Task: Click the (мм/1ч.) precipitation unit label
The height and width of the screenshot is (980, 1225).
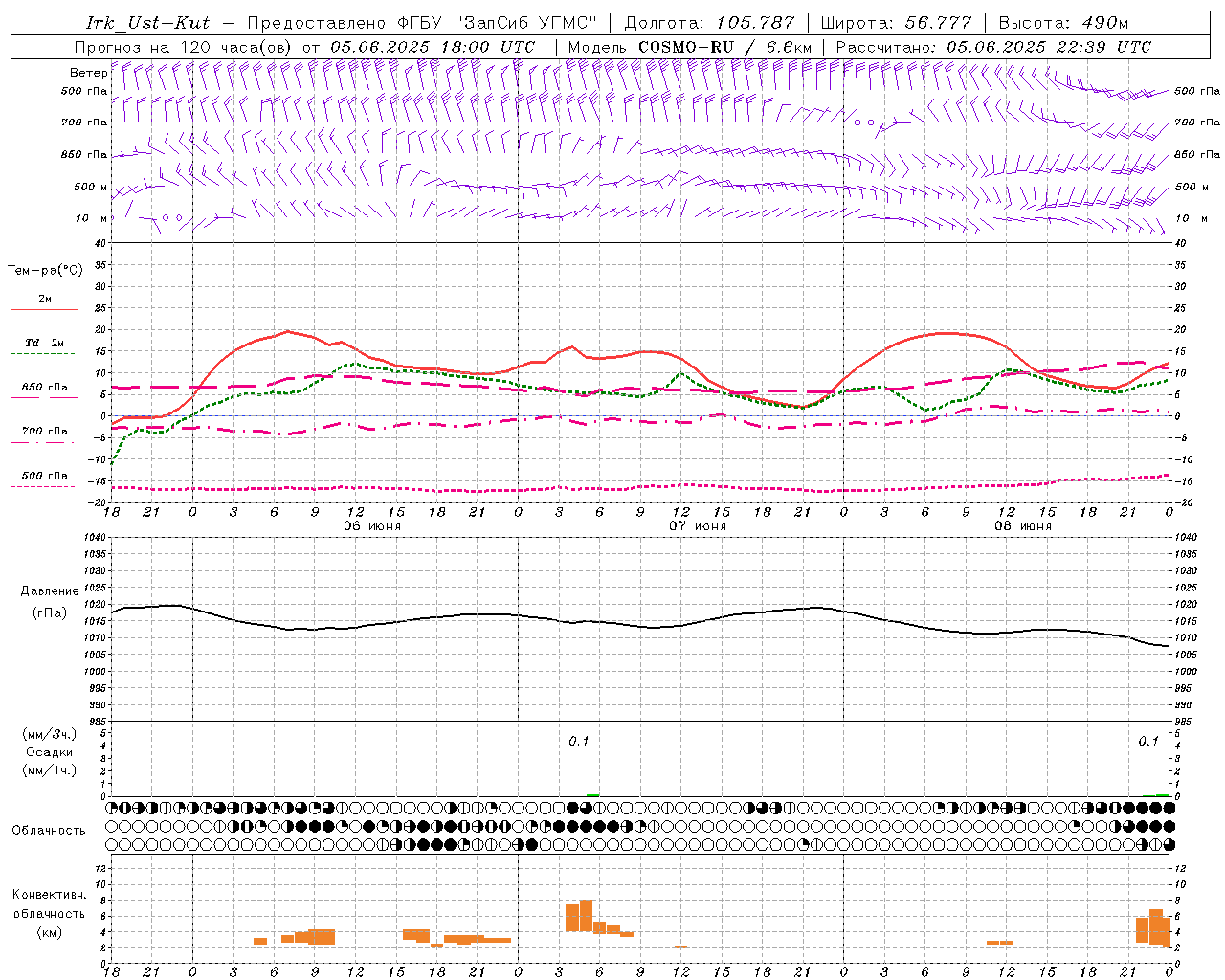Action: click(50, 770)
